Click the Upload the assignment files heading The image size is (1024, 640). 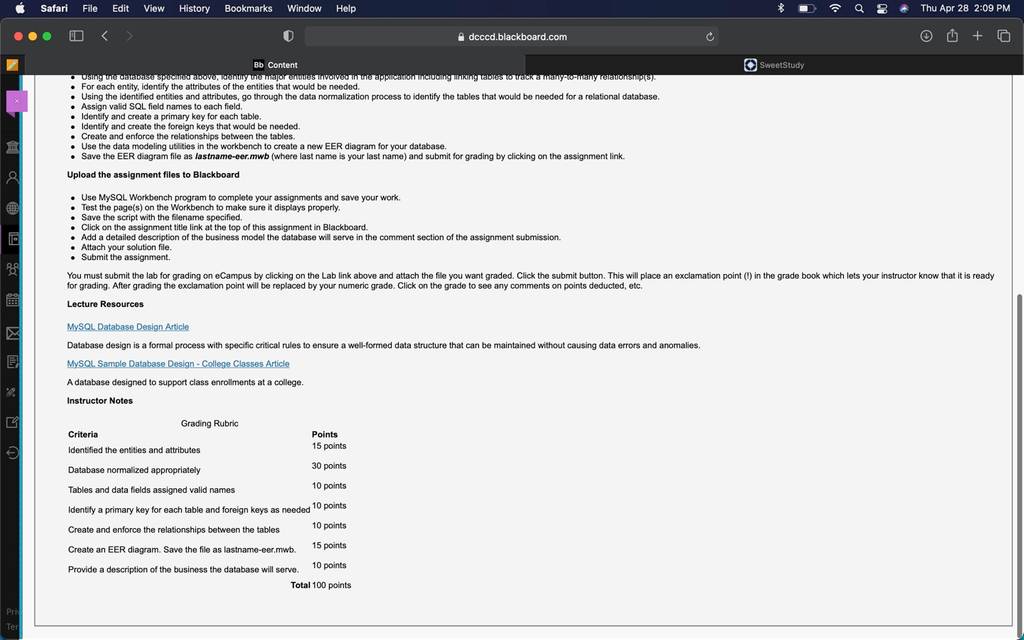point(153,175)
